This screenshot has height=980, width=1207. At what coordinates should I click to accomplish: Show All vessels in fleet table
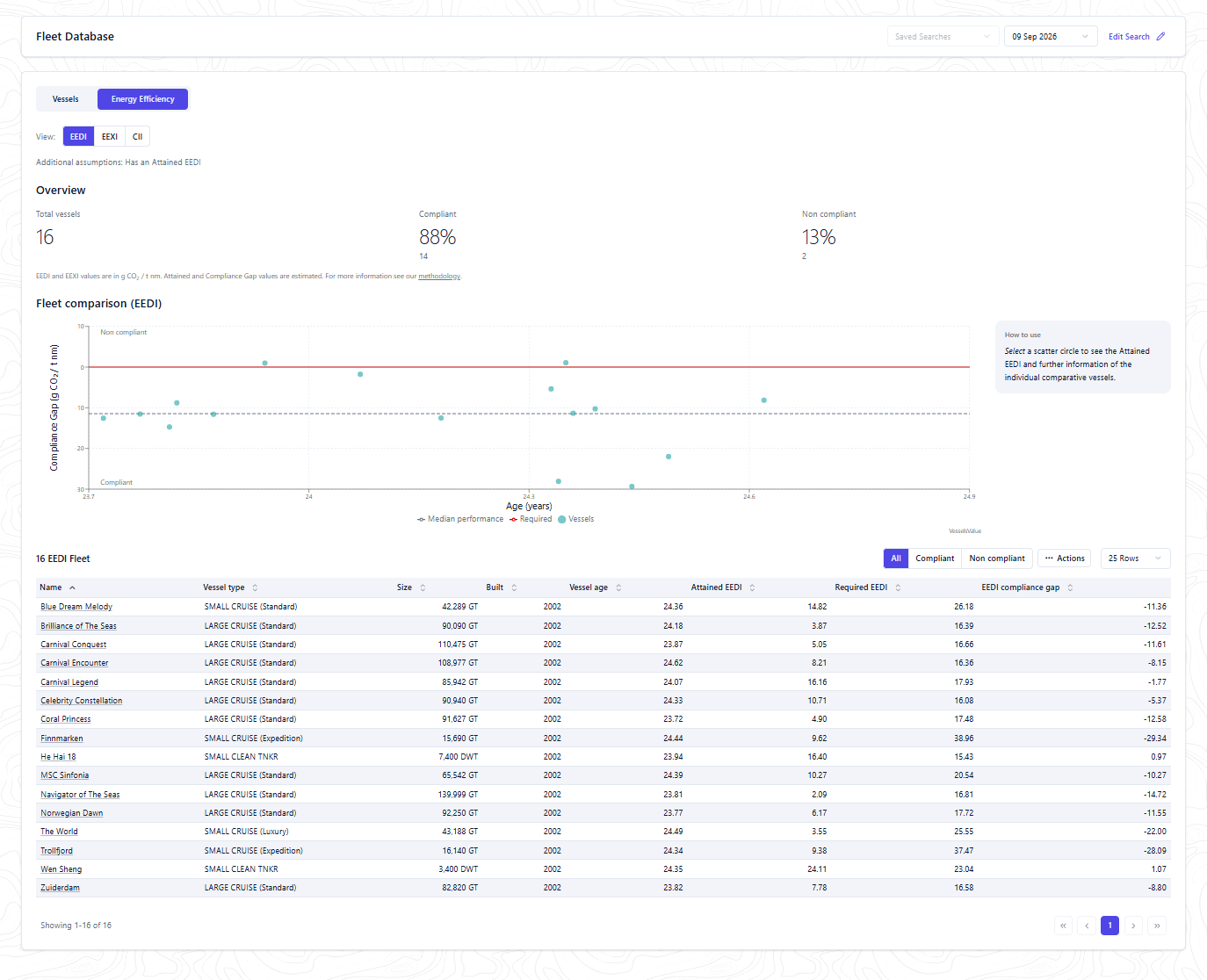click(x=896, y=558)
